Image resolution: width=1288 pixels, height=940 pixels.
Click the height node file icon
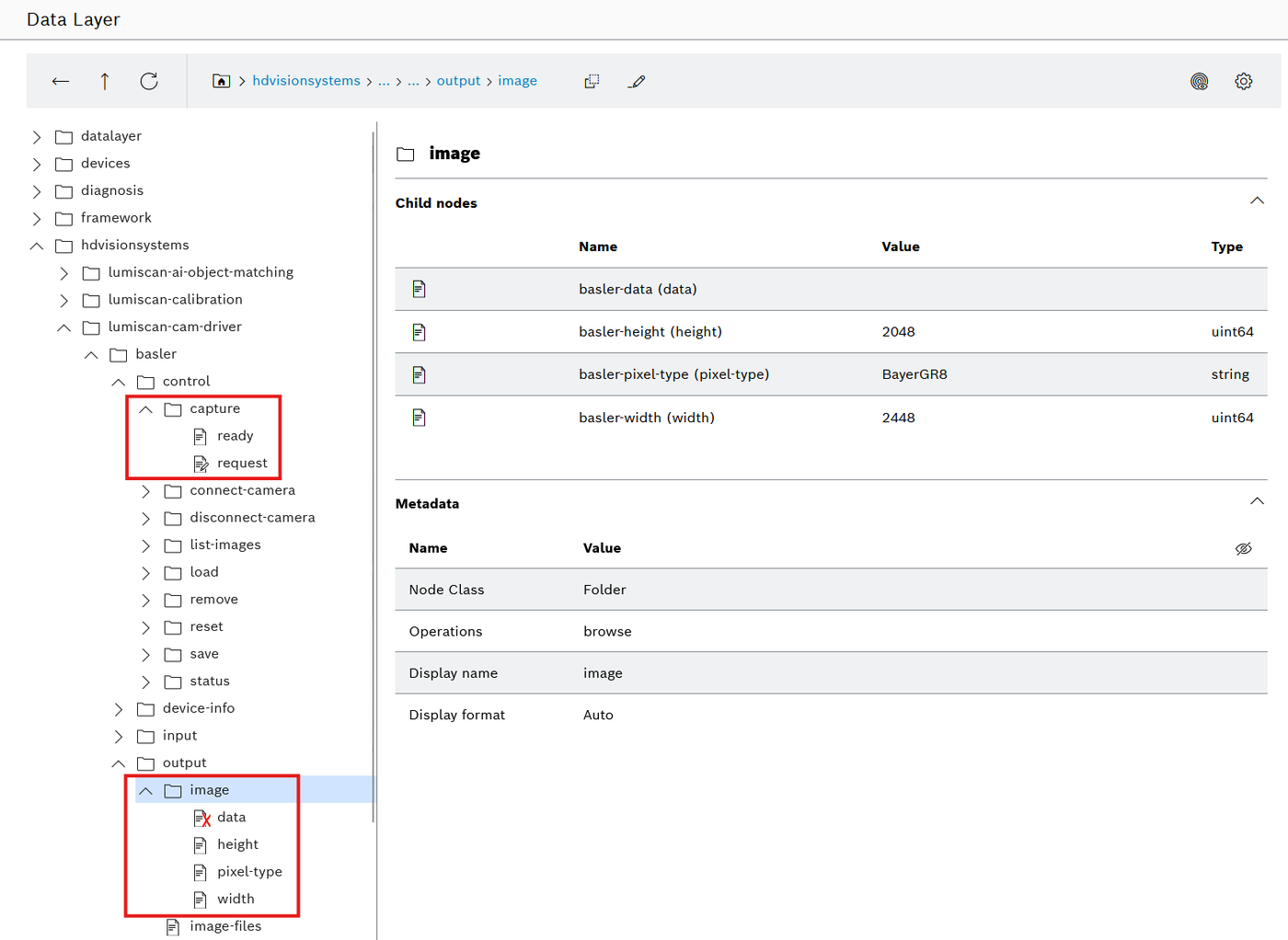click(201, 844)
